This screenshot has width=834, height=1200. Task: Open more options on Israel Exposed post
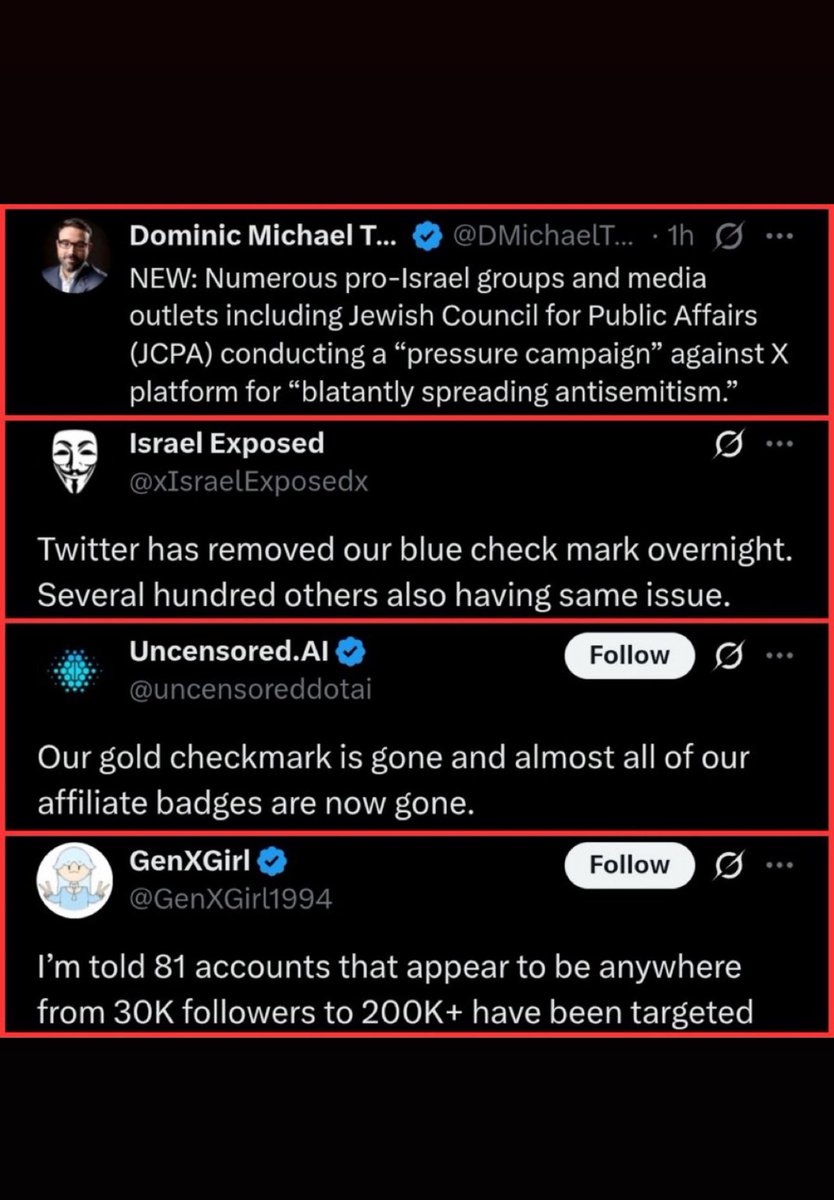coord(778,445)
